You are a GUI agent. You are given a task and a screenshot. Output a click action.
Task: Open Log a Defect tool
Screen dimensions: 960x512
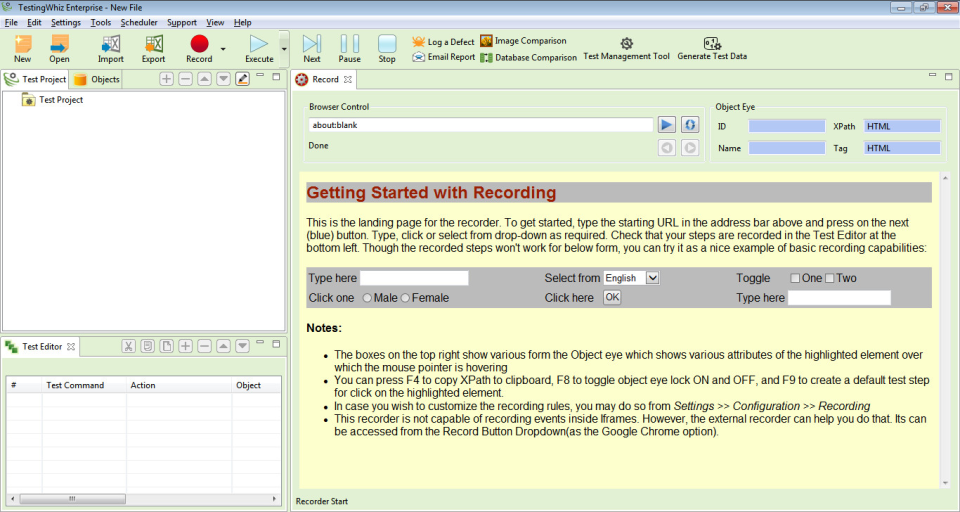pos(443,42)
